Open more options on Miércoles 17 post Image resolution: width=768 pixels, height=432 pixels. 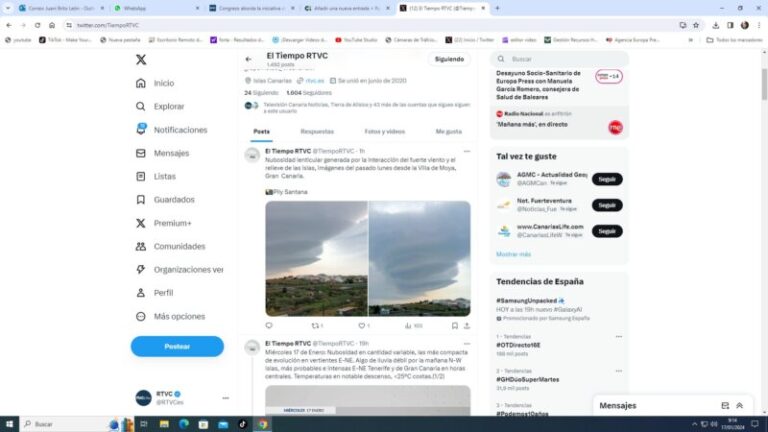coord(467,344)
